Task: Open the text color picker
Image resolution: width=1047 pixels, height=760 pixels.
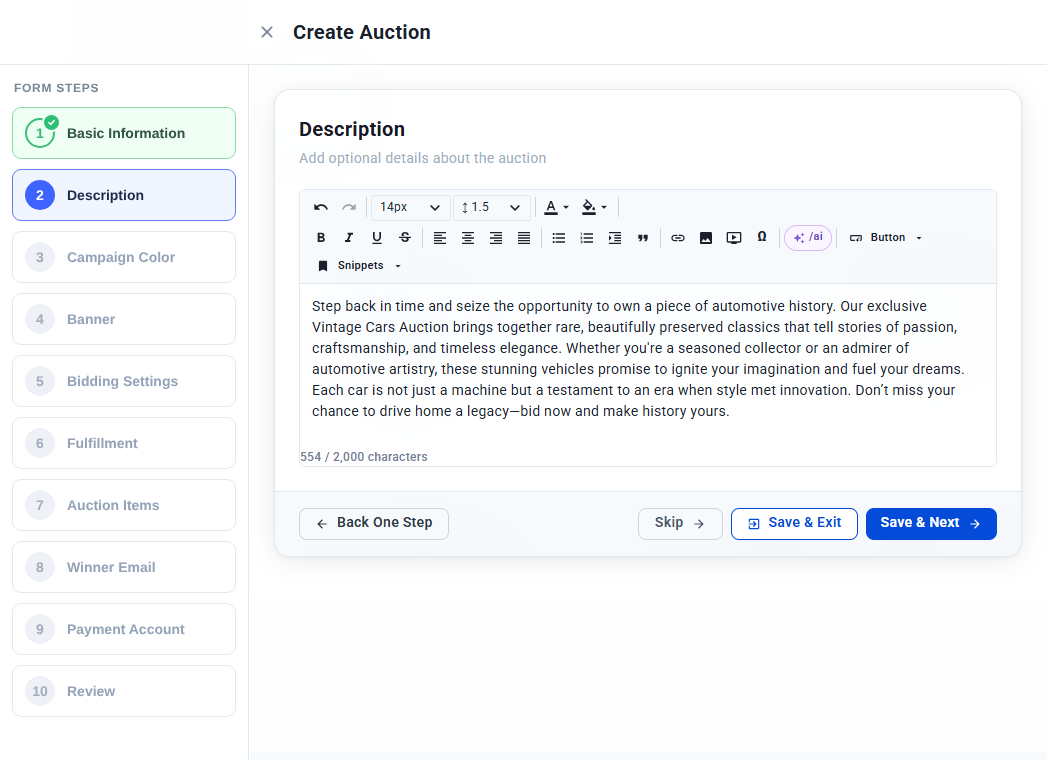Action: (556, 207)
